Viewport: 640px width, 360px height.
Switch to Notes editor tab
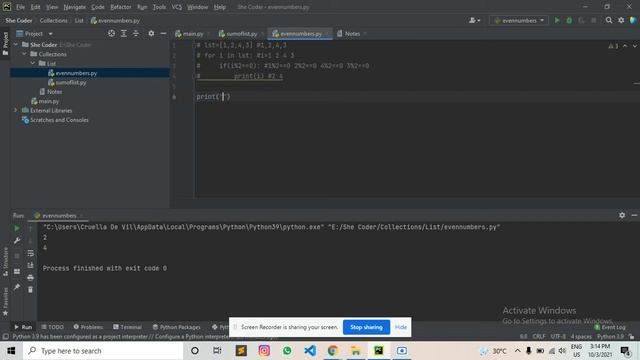[352, 34]
